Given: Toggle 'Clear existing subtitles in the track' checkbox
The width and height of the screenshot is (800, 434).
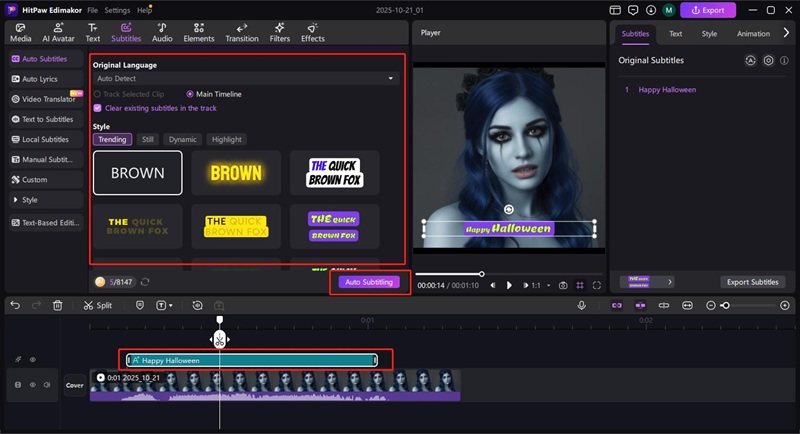Looking at the screenshot, I should point(97,108).
